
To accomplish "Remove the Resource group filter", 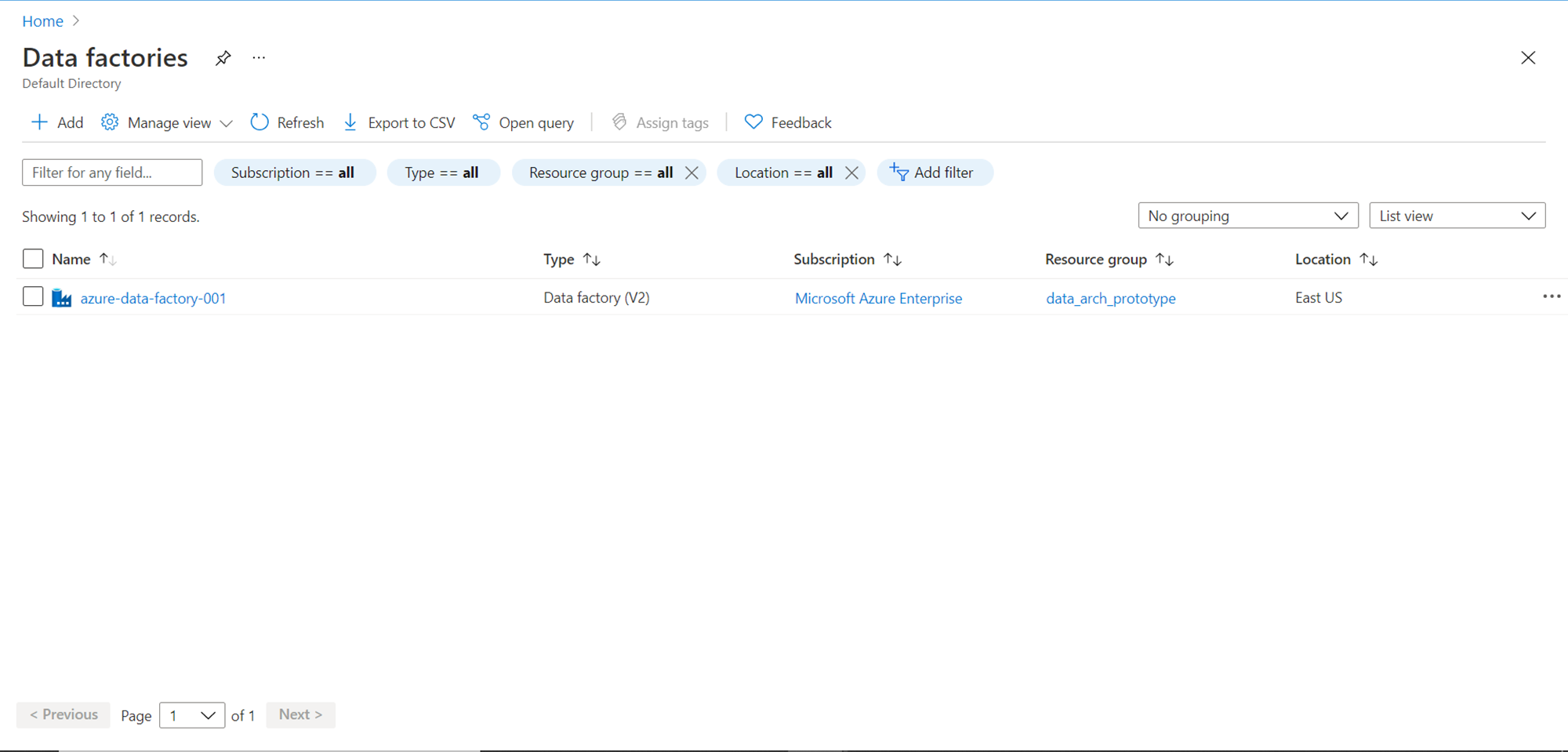I will point(691,173).
